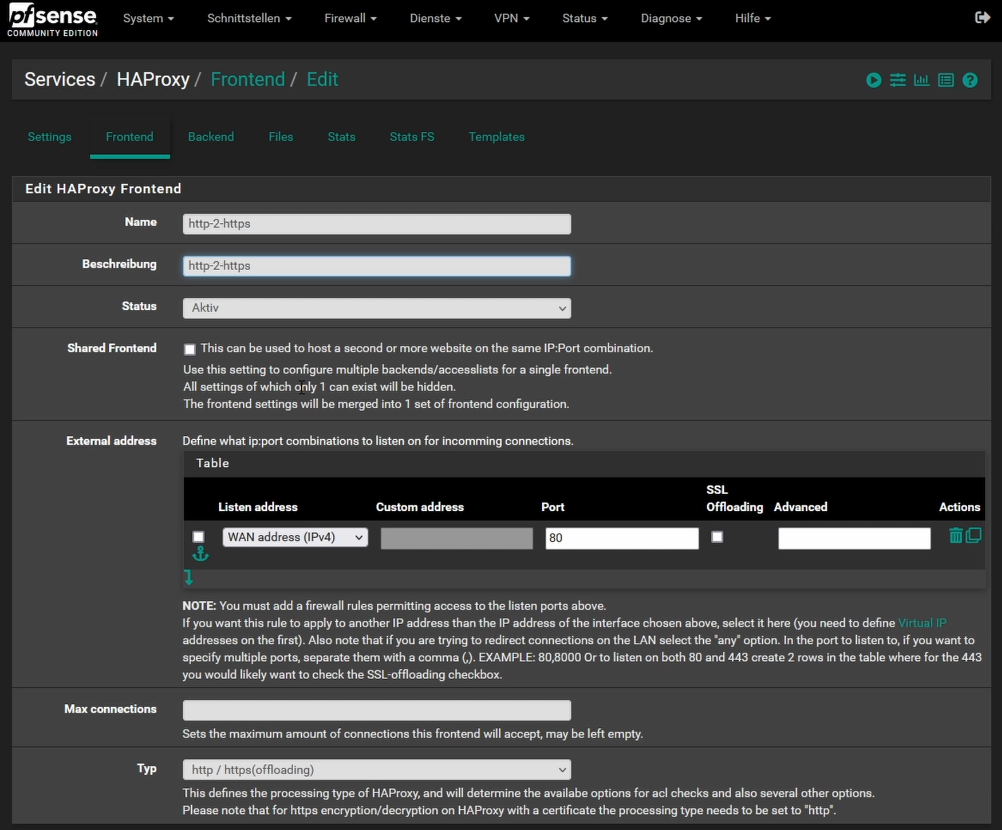Follow the Edit breadcrumb link
This screenshot has height=830, width=1002.
[322, 79]
